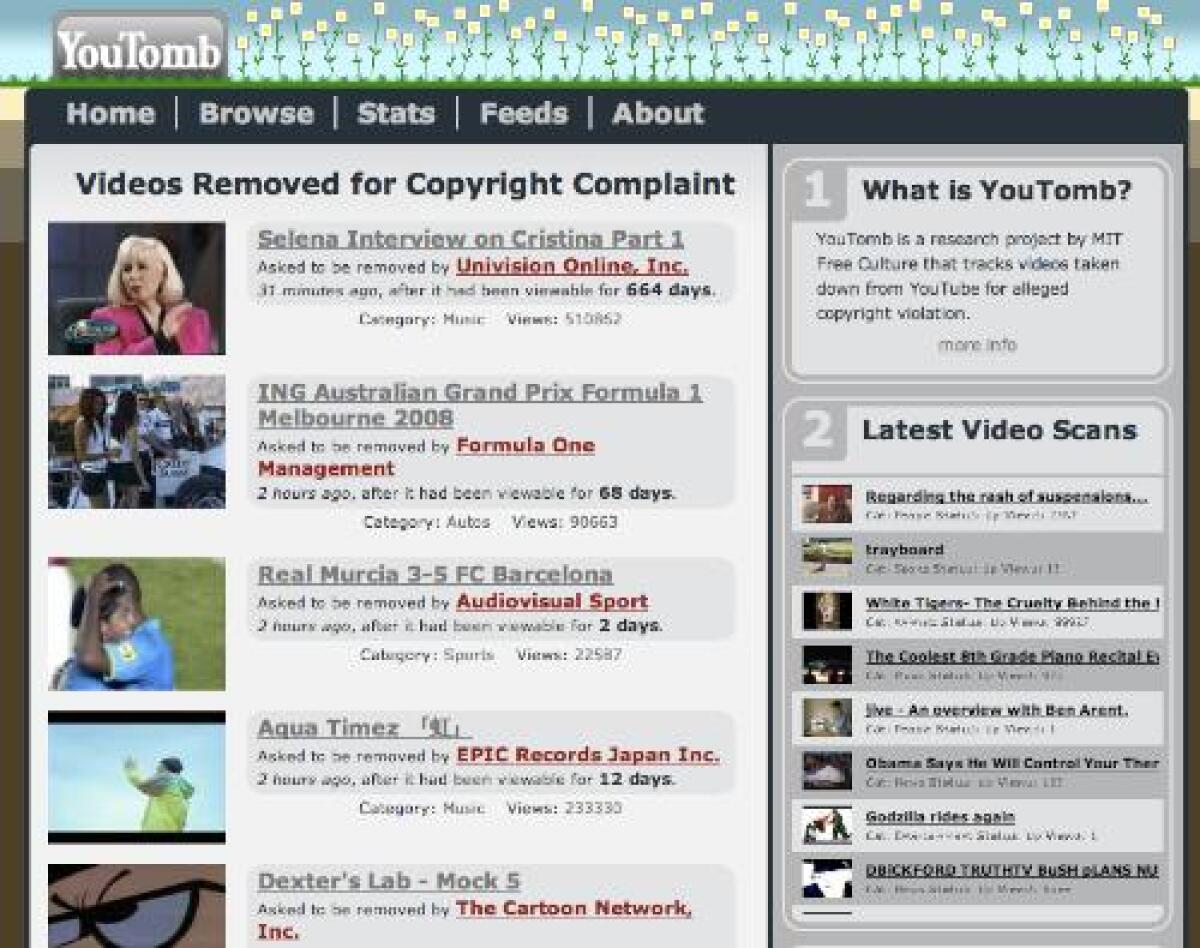
Task: Open the Stats page
Action: (x=396, y=113)
